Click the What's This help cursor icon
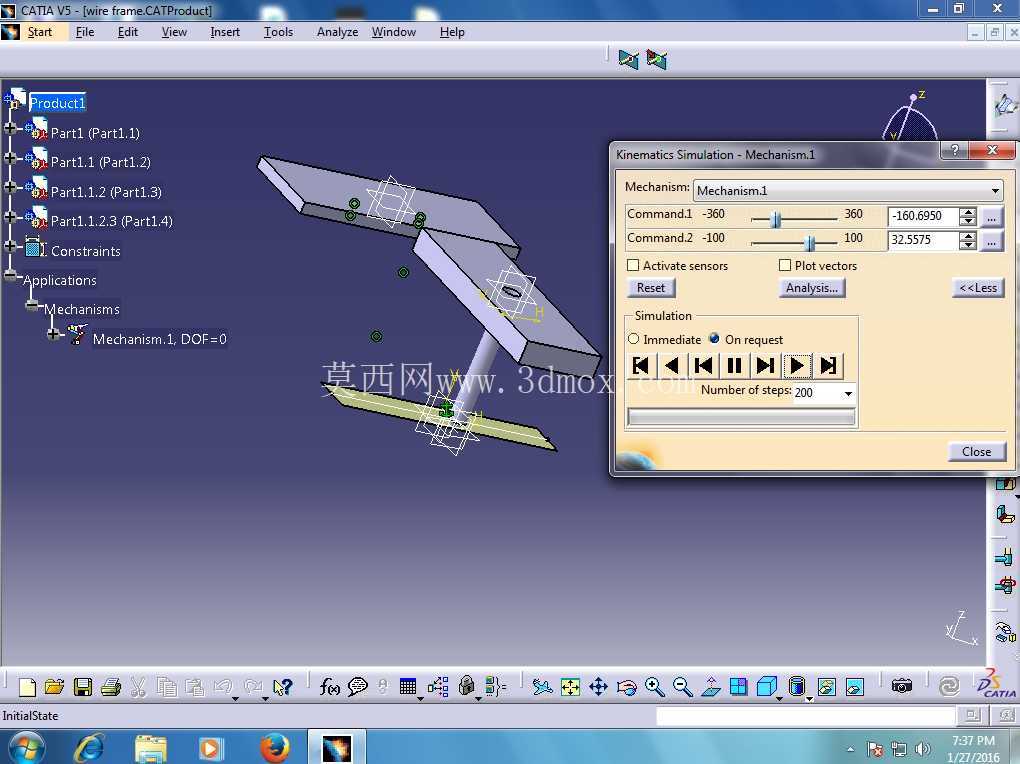This screenshot has width=1020, height=764. click(282, 687)
